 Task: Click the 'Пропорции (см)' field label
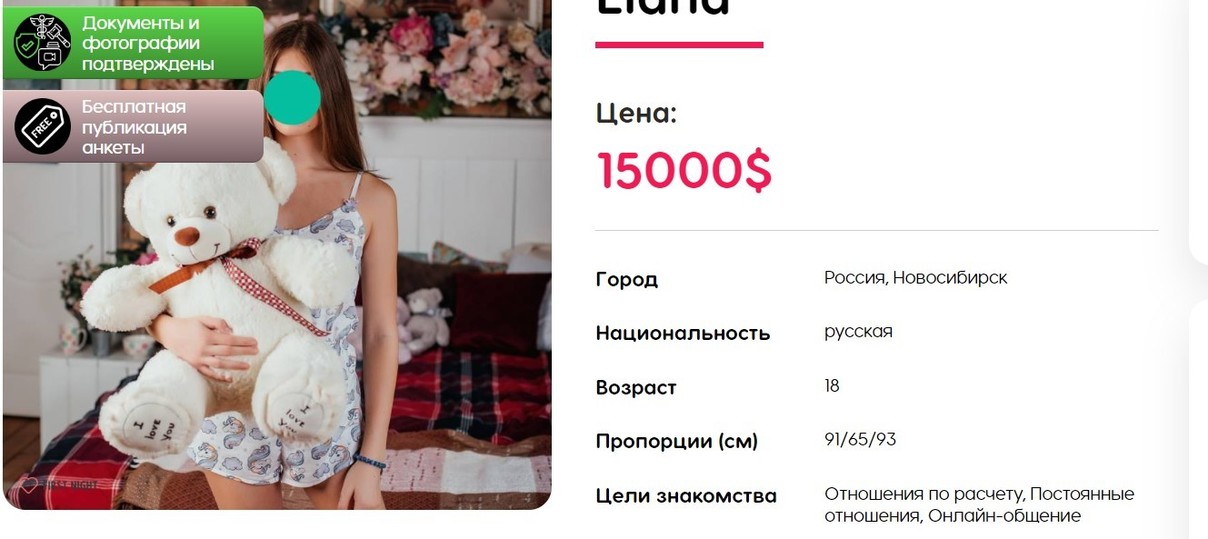click(x=677, y=441)
